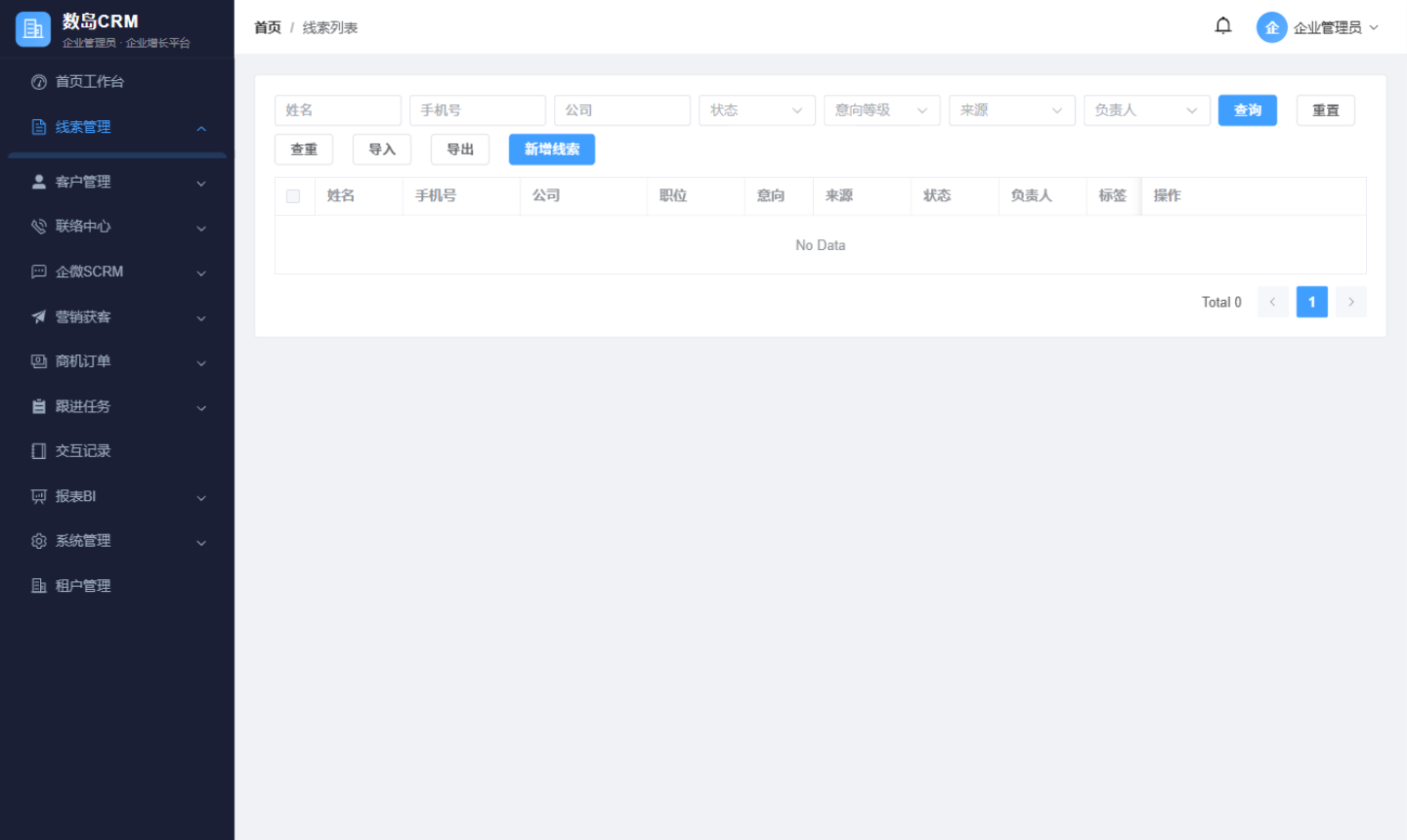Screen dimensions: 1407x840
Task: Open the 营销获客 menu item
Action: (x=117, y=316)
